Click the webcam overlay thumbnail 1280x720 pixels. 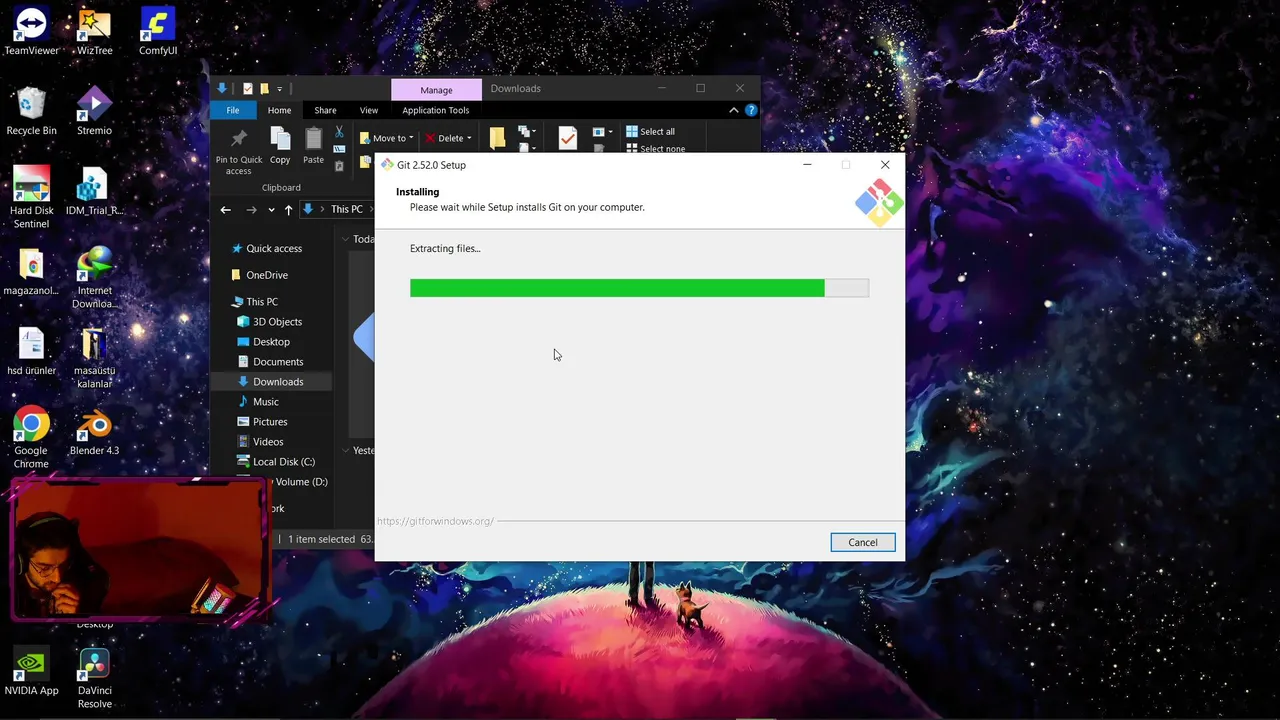click(x=140, y=548)
